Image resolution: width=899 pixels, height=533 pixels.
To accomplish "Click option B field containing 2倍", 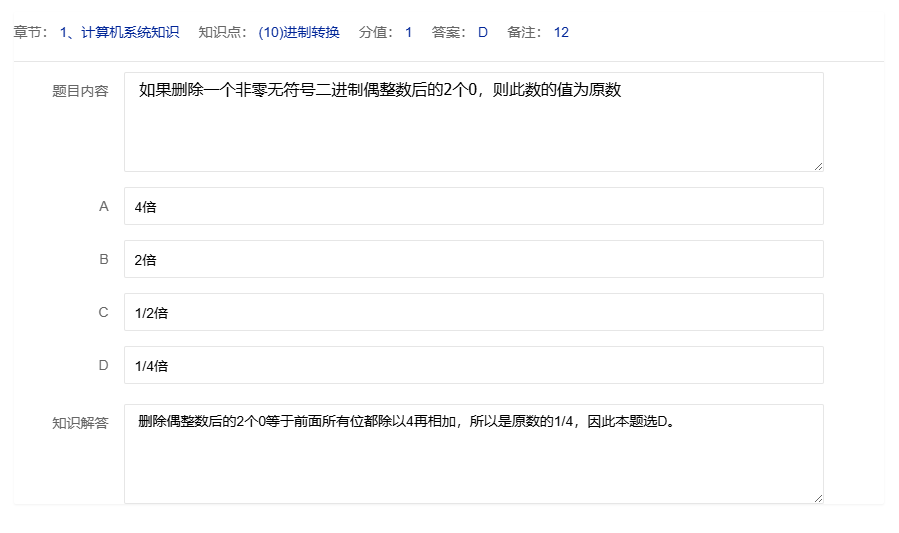I will [x=473, y=260].
